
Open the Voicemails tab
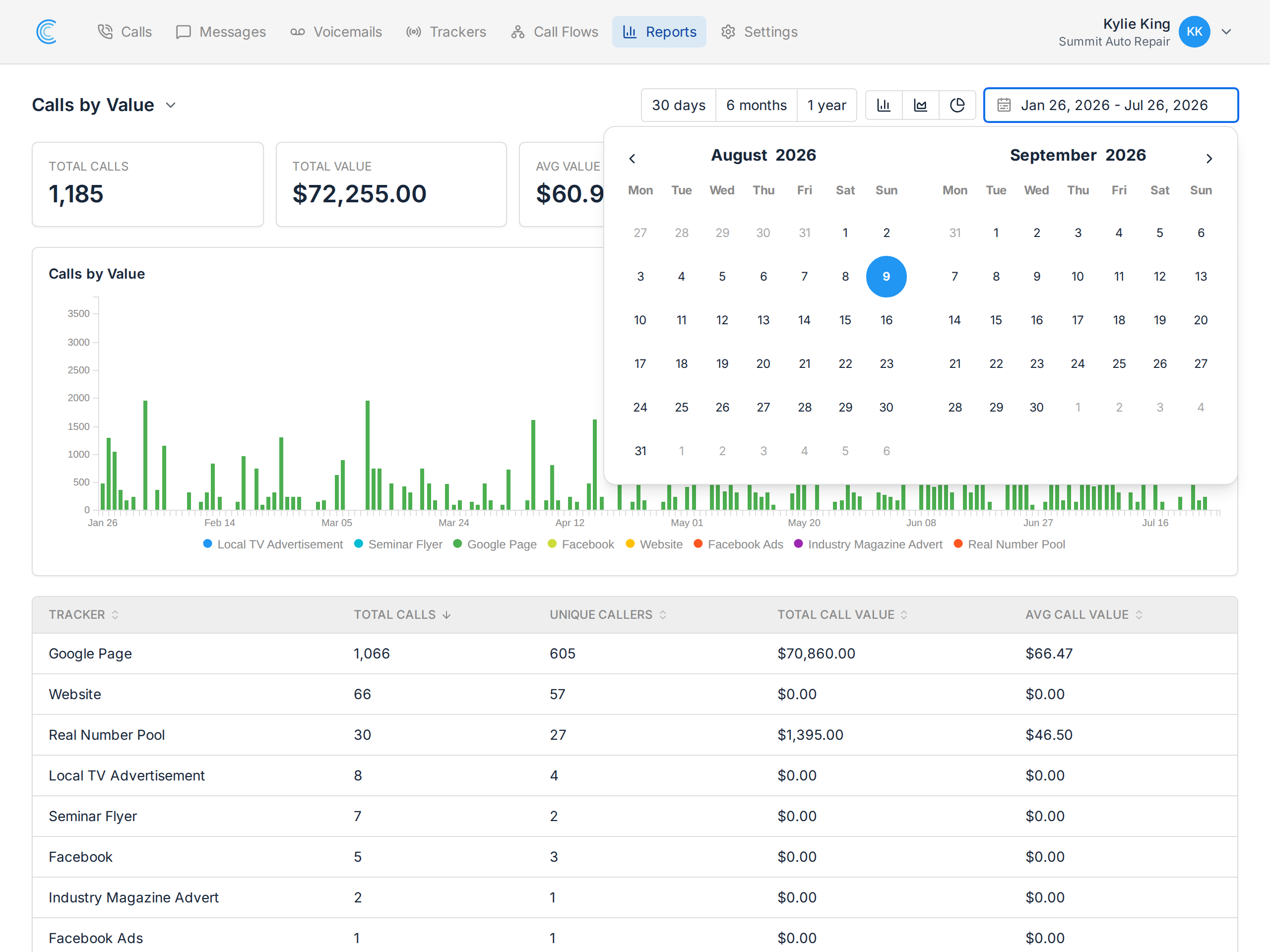pos(336,32)
